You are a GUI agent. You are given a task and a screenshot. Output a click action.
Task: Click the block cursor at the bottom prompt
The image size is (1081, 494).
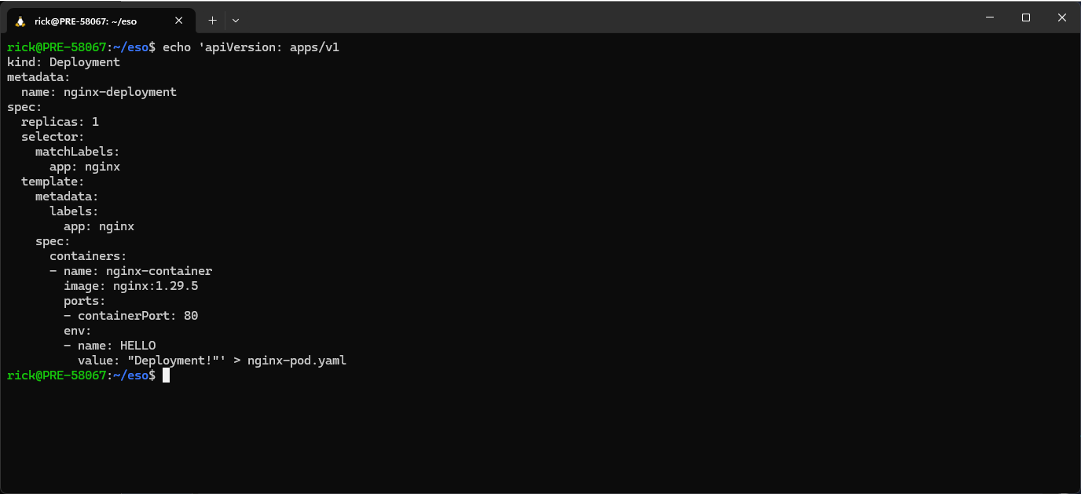click(x=166, y=375)
